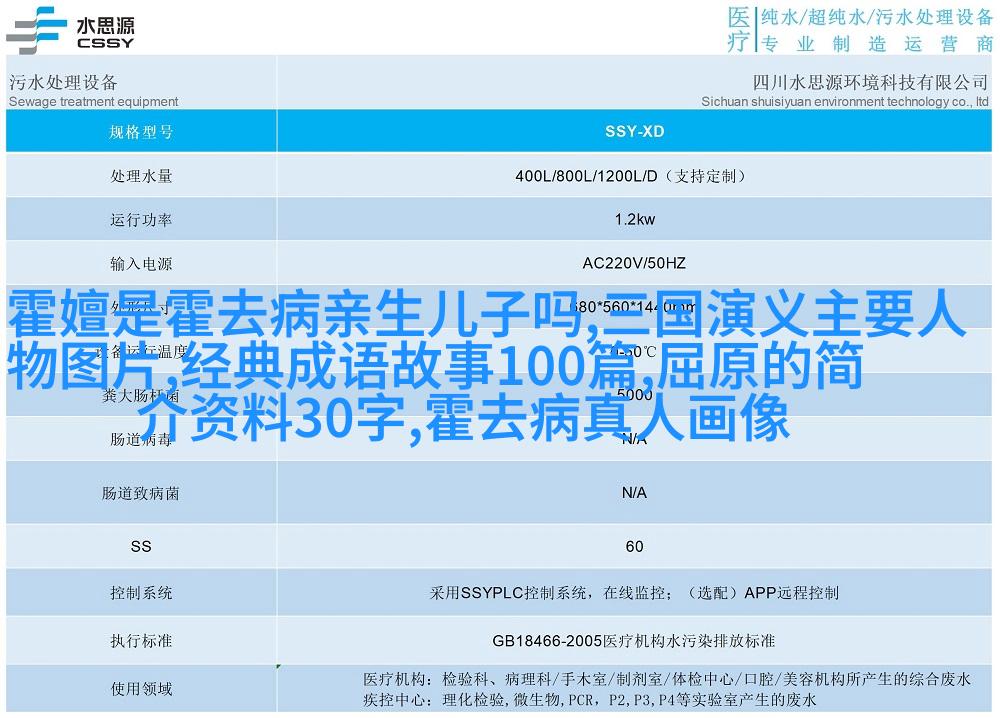The width and height of the screenshot is (1000, 718).
Task: Click the 运行功率 row label
Action: point(141,220)
